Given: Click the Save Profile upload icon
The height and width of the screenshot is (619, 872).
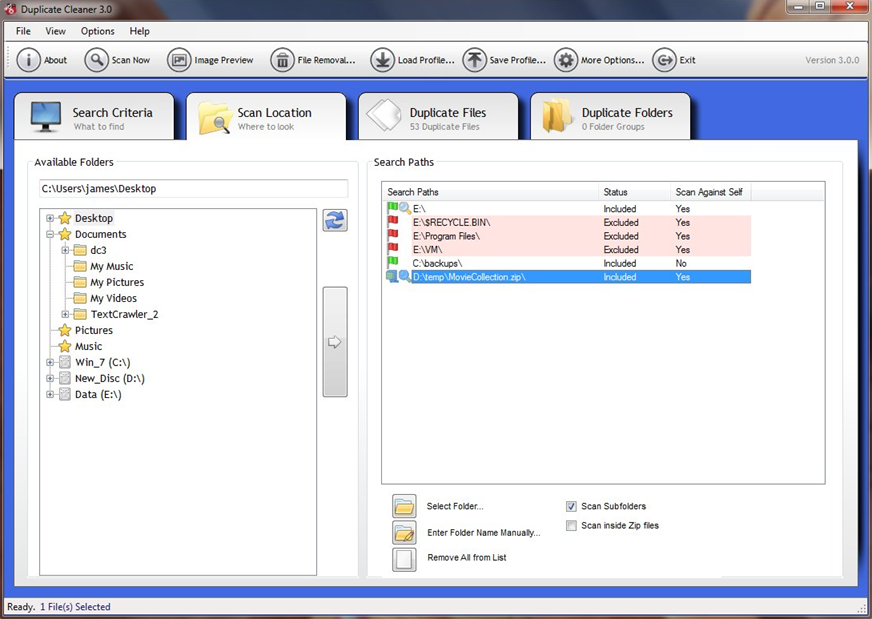Looking at the screenshot, I should (474, 60).
